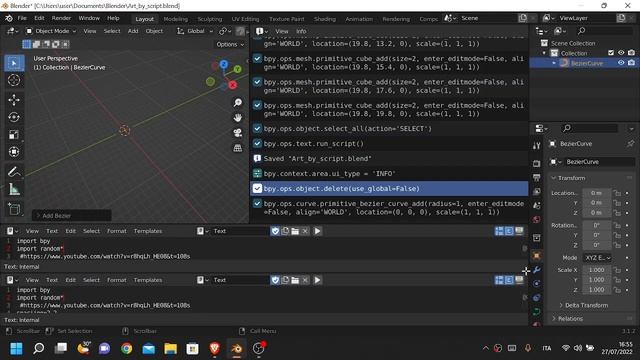Hide Collection in viewport eye icon
This screenshot has height=360, width=640.
(621, 53)
